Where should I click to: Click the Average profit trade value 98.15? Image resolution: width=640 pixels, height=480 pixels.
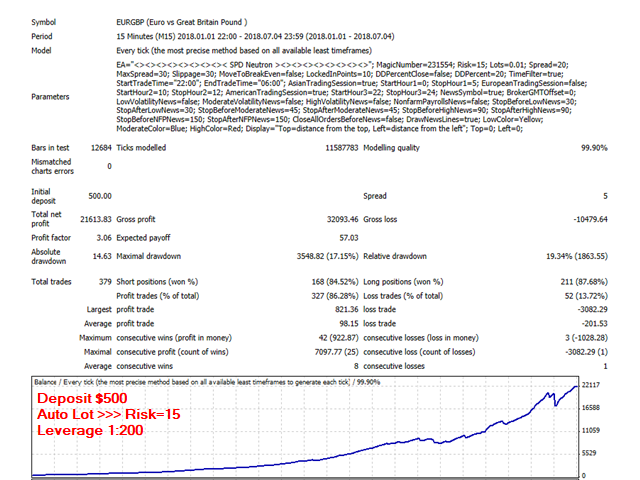pyautogui.click(x=349, y=323)
